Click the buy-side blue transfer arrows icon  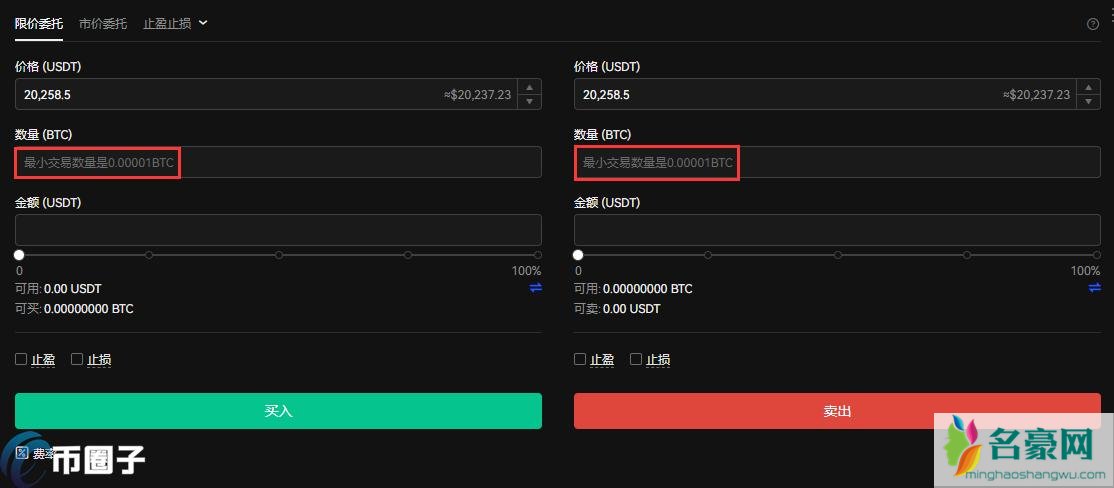[x=535, y=288]
